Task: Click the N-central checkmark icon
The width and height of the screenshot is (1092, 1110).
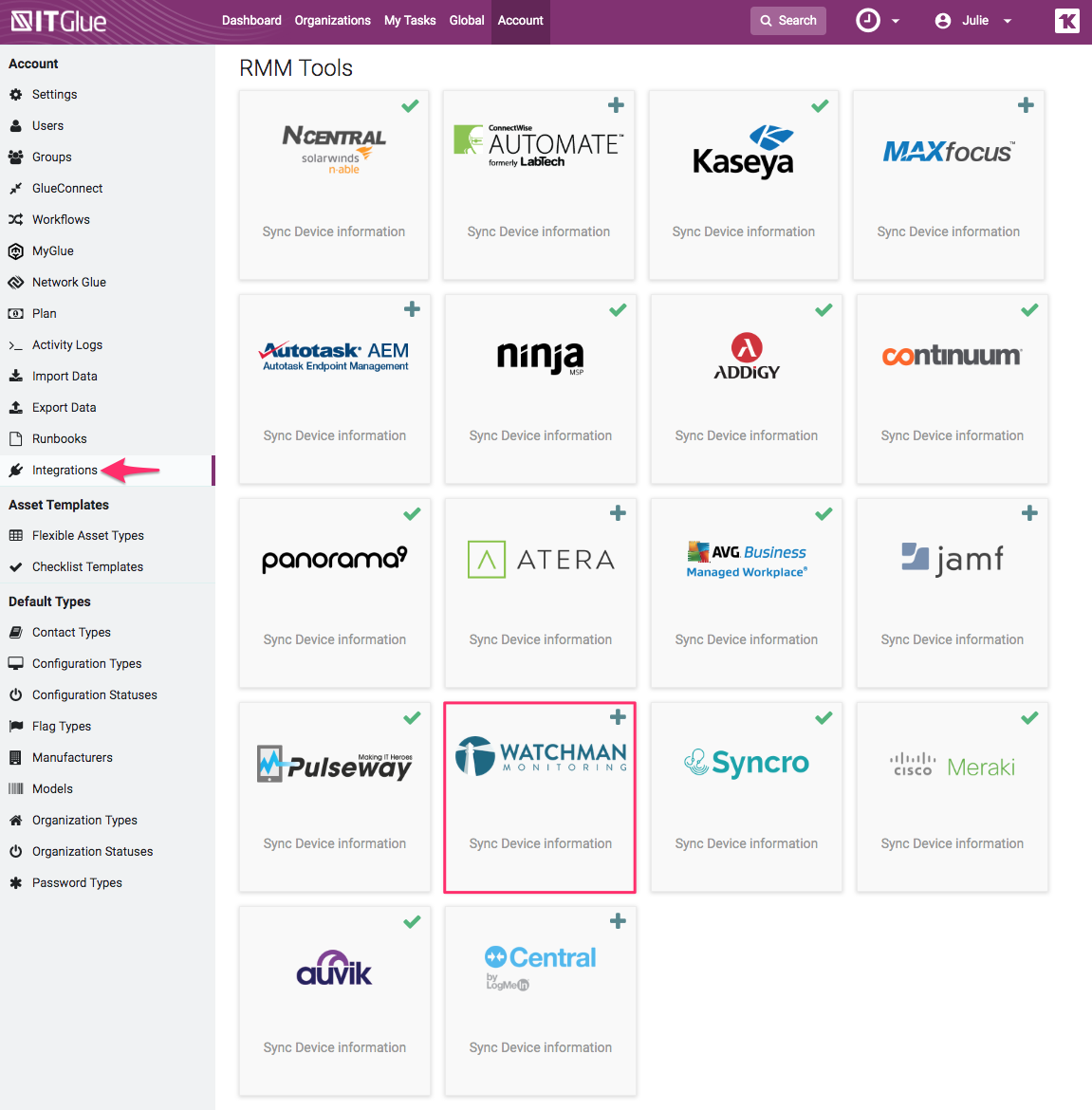Action: click(410, 106)
